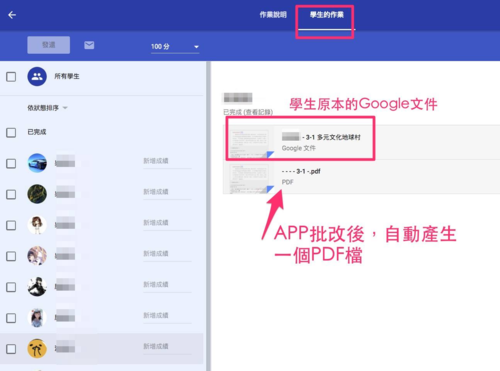Go back with the left arrow icon

12,15
